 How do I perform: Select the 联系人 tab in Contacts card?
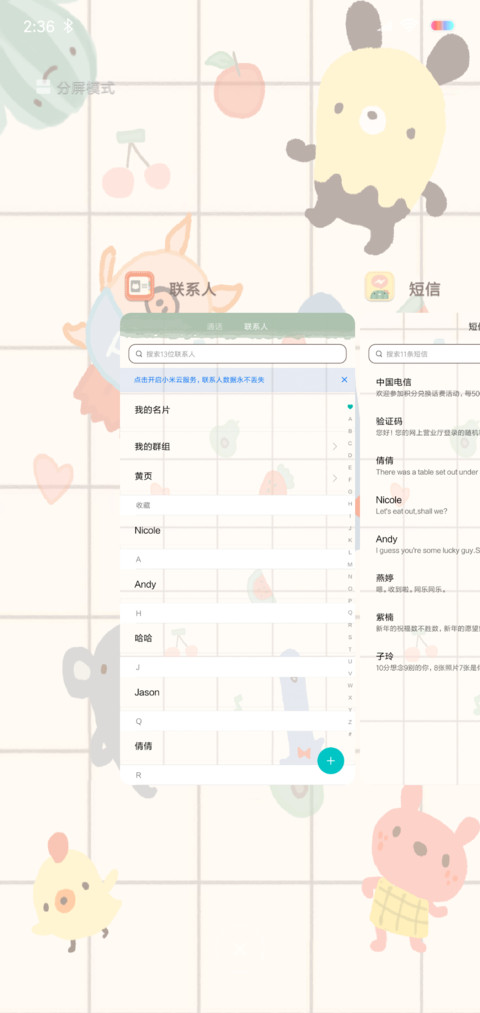(x=256, y=327)
